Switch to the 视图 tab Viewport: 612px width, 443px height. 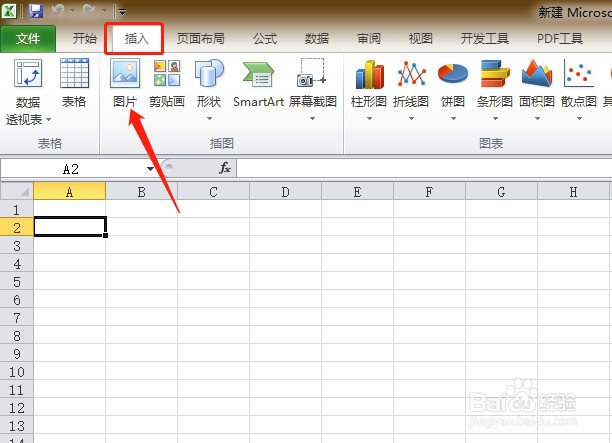pos(420,38)
